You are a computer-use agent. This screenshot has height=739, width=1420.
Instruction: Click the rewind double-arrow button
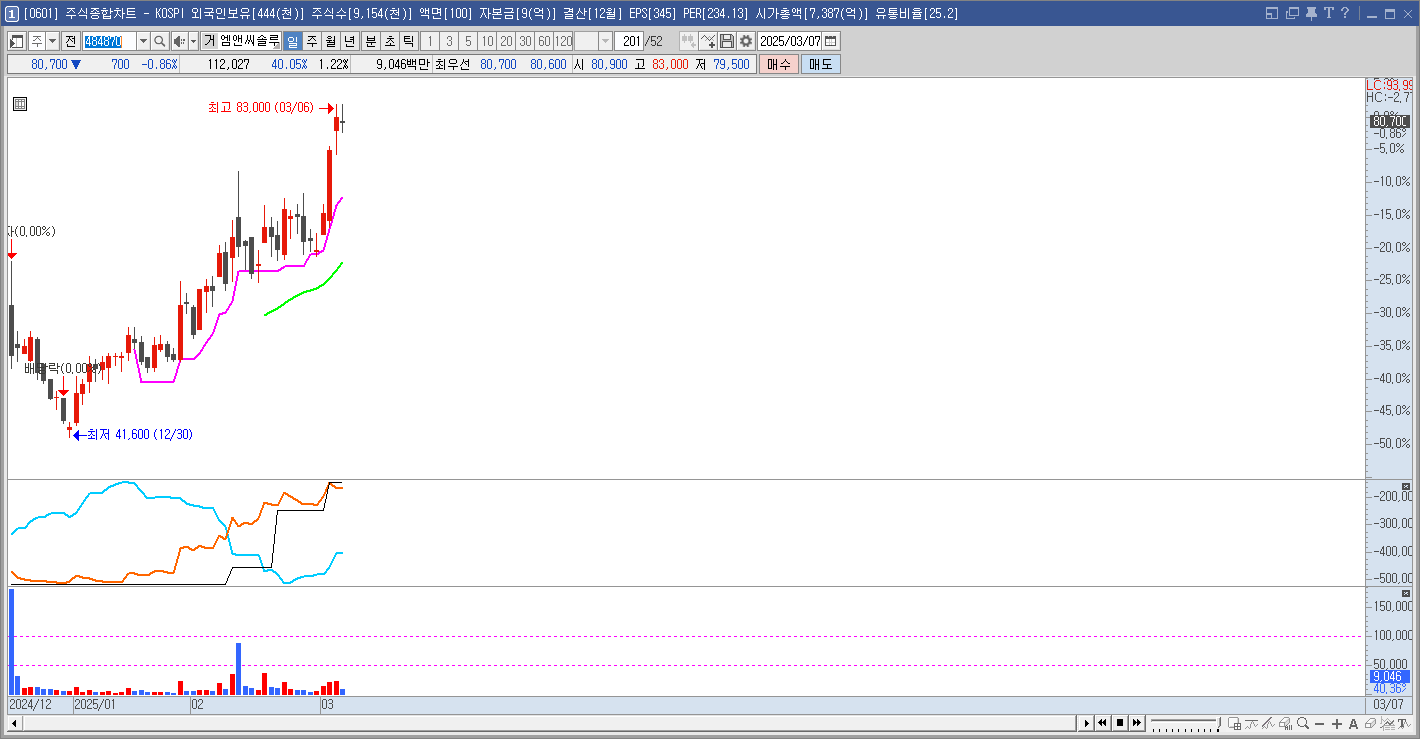point(1102,723)
